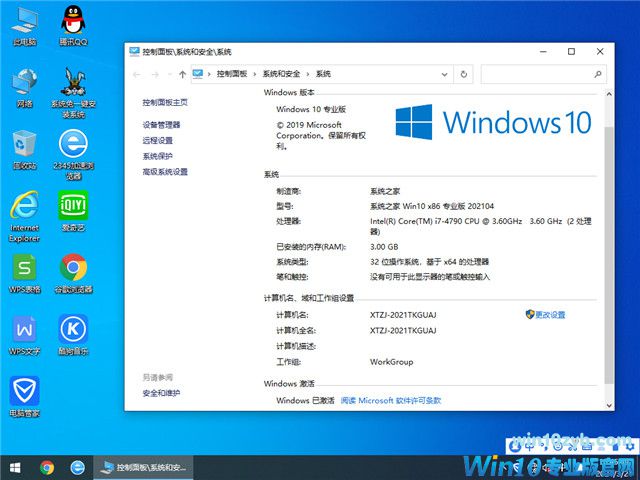Maximize the control panel window
Screen dimensions: 640x480
click(x=571, y=51)
